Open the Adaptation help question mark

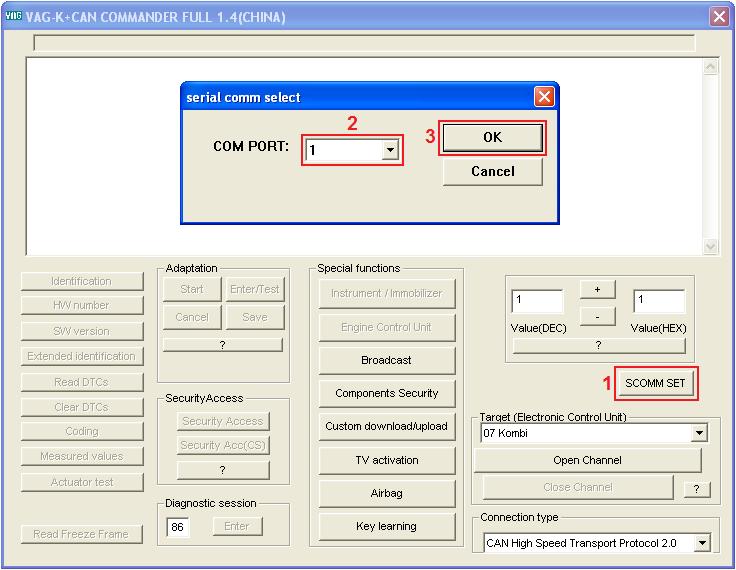(222, 345)
